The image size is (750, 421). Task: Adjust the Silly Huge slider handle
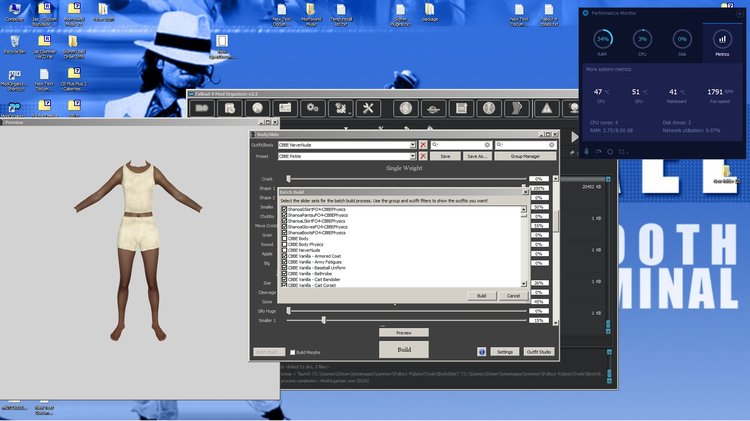tap(288, 311)
